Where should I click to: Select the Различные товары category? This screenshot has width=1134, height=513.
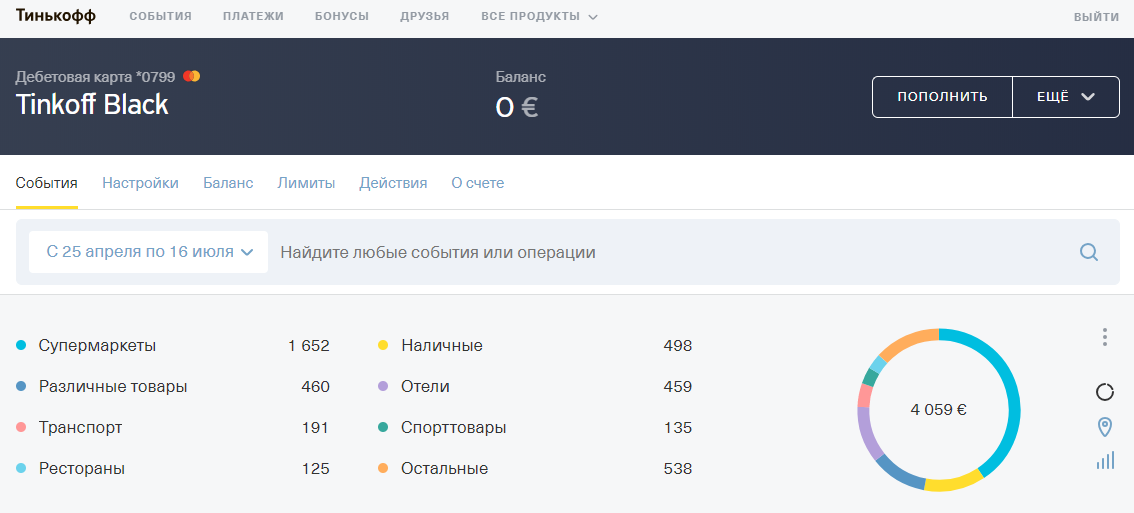(113, 387)
